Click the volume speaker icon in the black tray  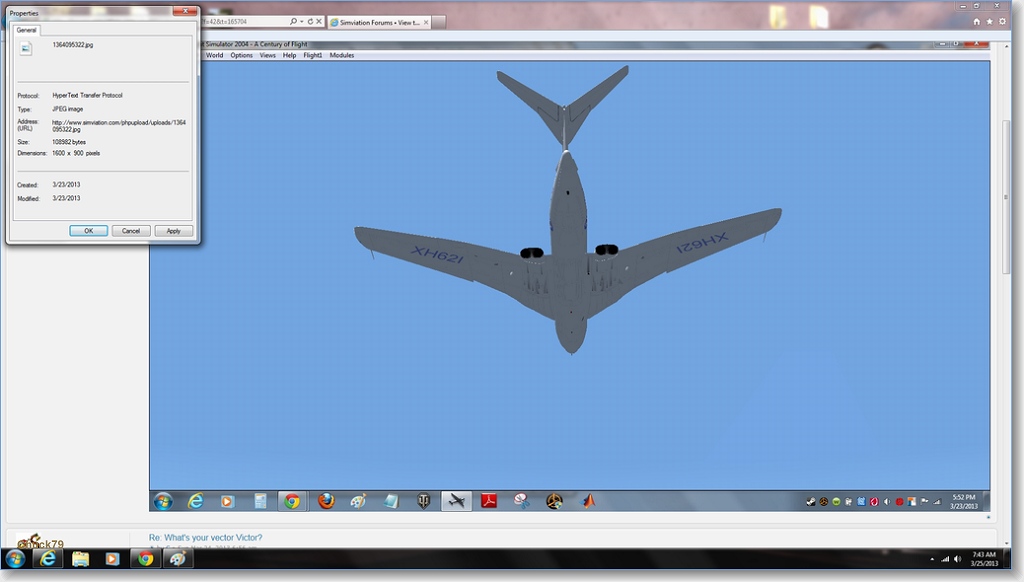point(957,559)
